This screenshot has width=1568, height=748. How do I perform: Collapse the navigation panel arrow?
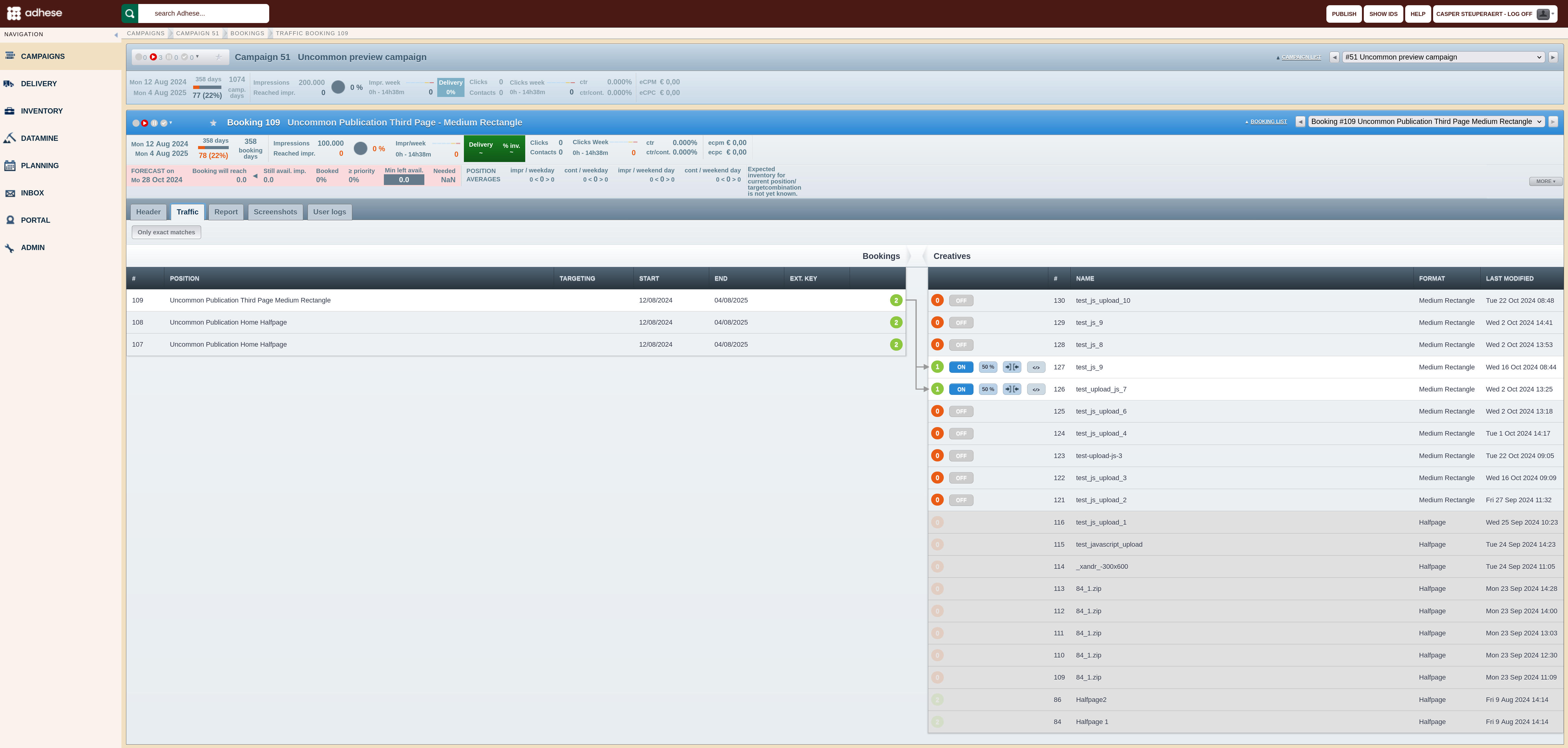[x=116, y=35]
